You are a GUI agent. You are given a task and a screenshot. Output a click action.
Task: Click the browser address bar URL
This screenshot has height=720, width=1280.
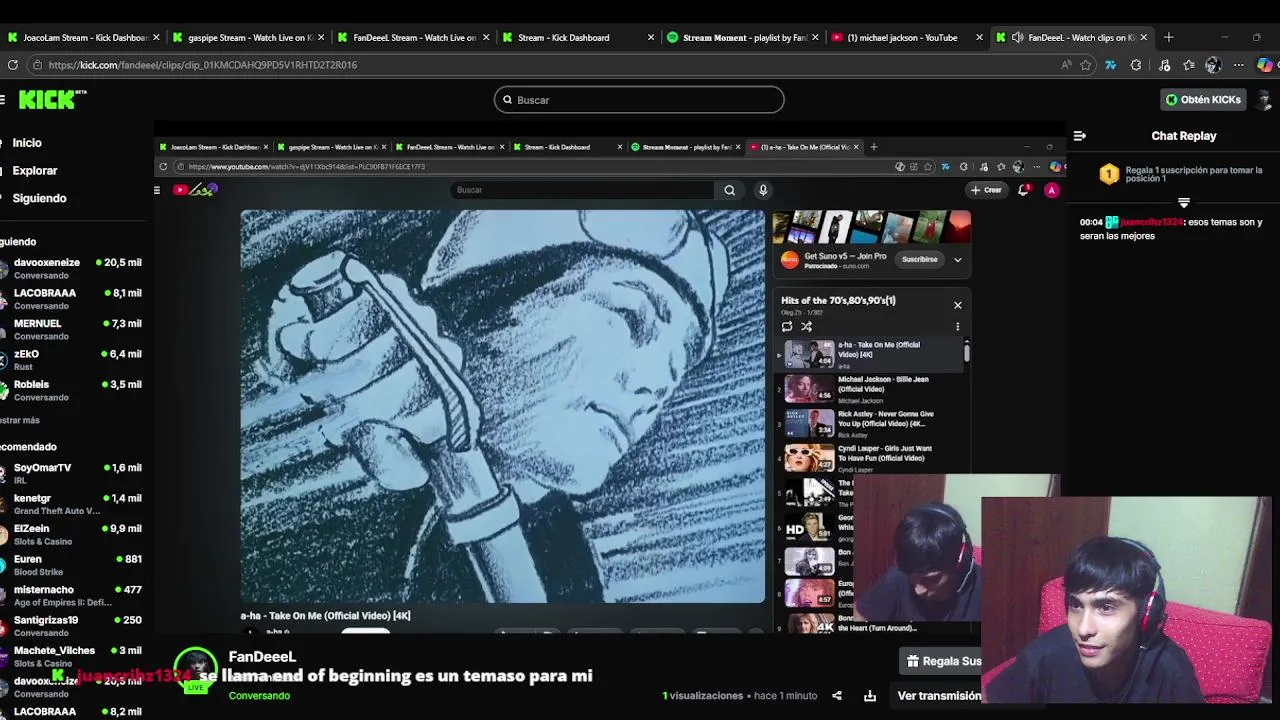[202, 65]
